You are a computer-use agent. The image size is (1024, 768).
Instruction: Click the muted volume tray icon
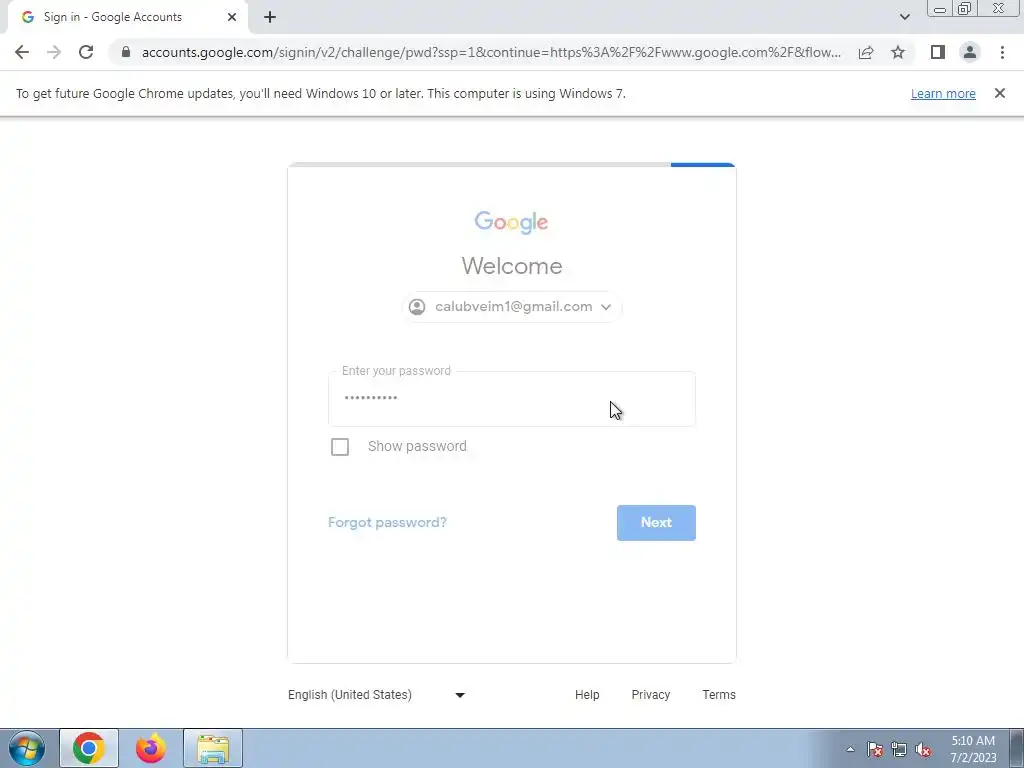point(923,749)
